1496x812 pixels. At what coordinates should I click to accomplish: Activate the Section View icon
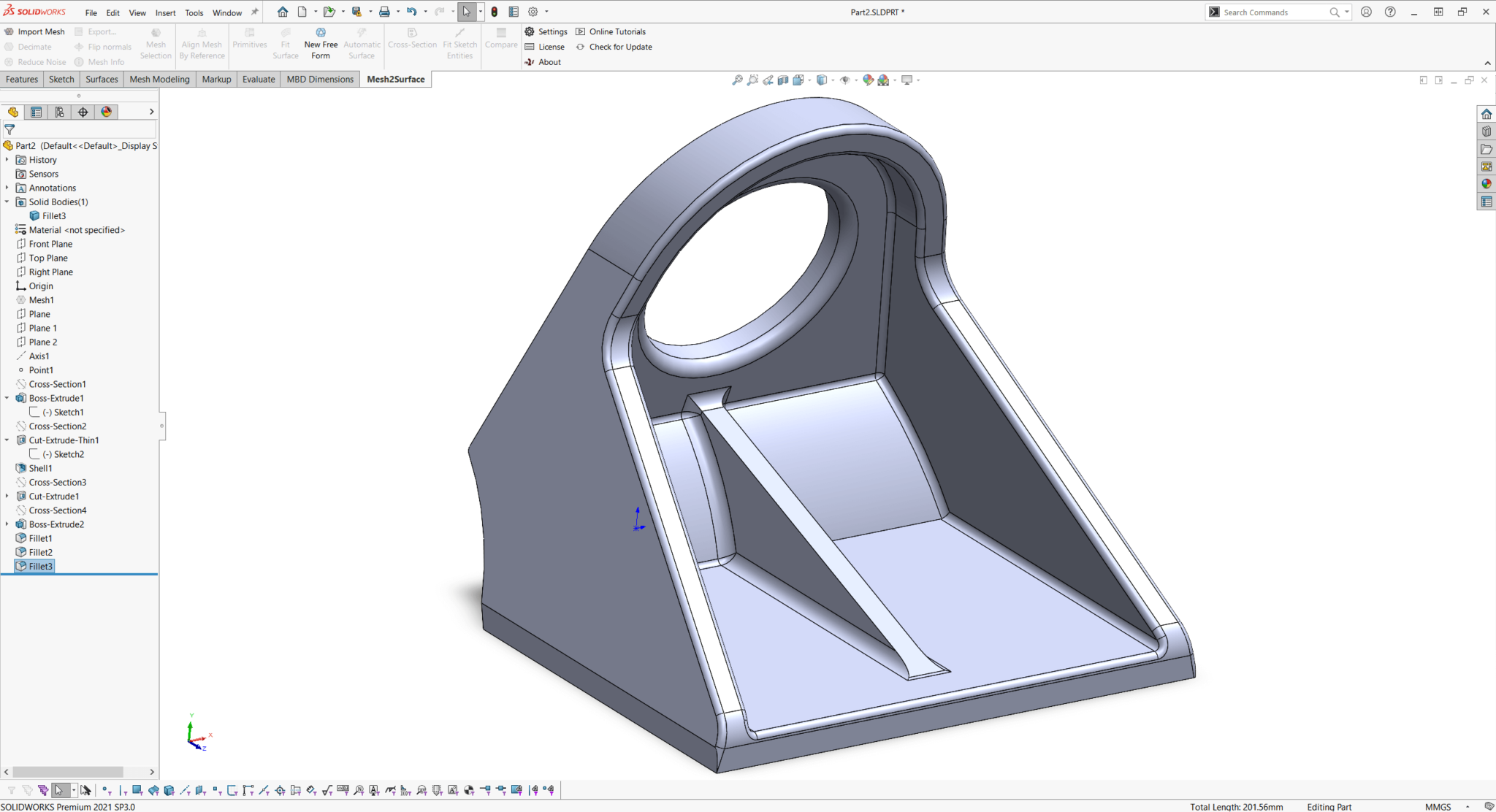[x=783, y=80]
